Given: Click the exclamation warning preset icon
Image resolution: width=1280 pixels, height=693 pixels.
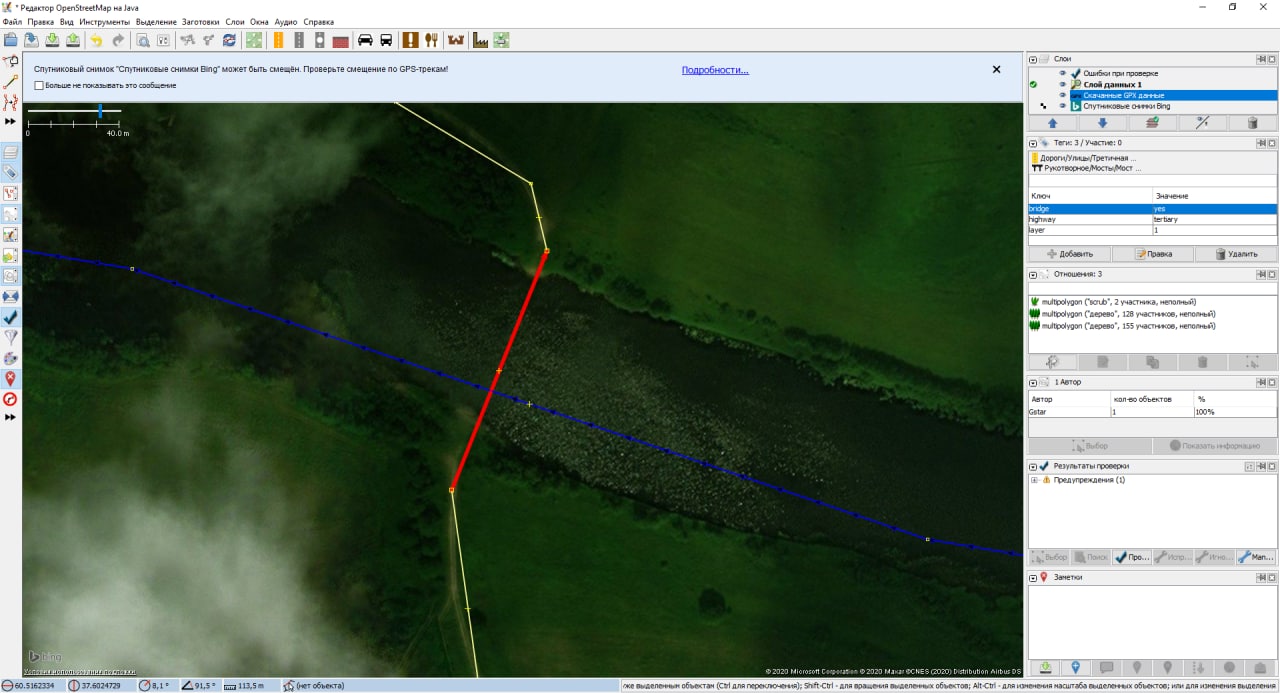Looking at the screenshot, I should click(x=410, y=40).
